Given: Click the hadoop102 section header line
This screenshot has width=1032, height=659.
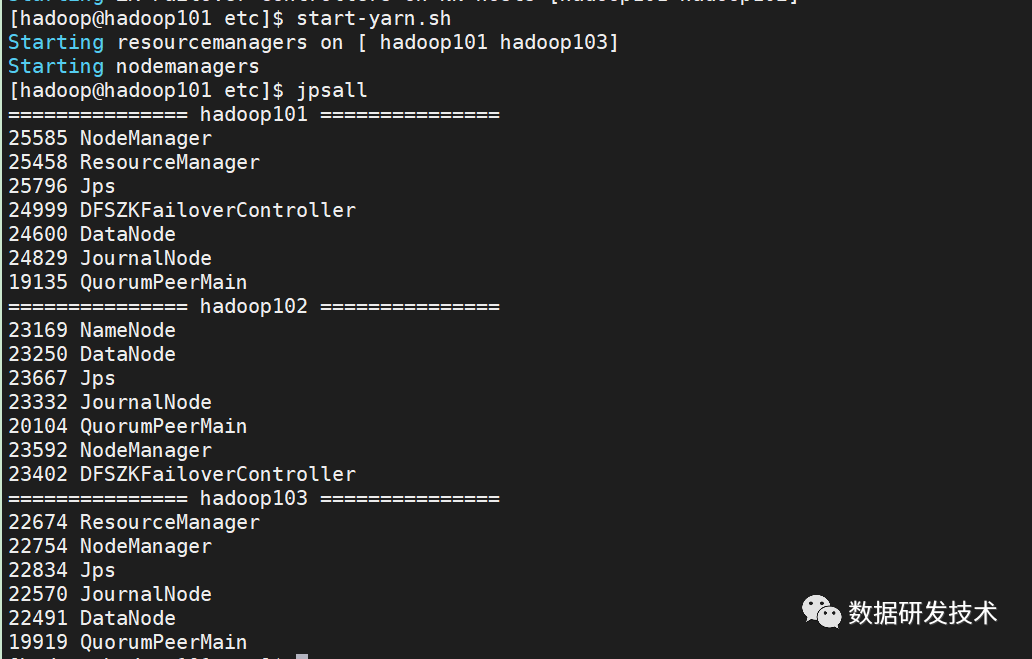Looking at the screenshot, I should pos(254,306).
